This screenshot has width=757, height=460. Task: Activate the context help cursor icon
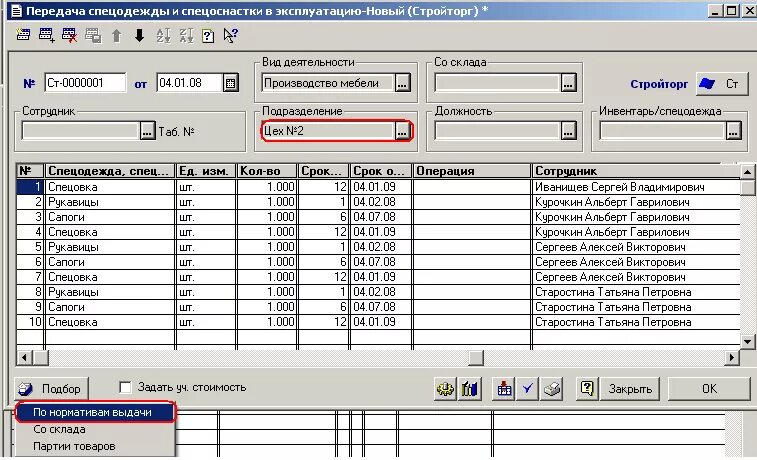pos(231,35)
